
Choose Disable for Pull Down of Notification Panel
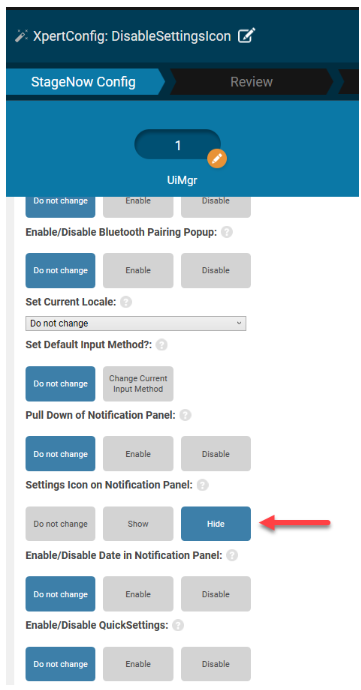[x=216, y=454]
